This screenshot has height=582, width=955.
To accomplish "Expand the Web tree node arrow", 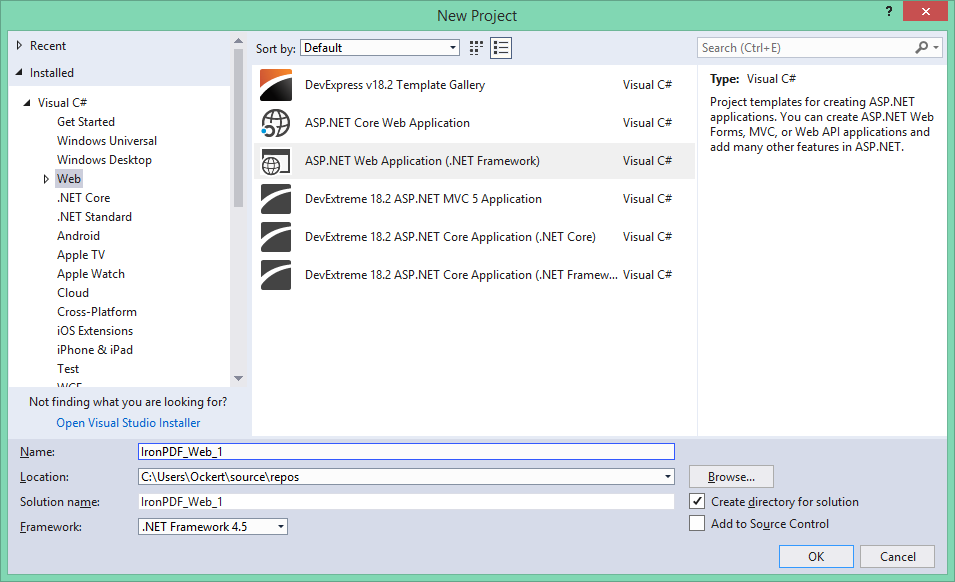I will [46, 179].
